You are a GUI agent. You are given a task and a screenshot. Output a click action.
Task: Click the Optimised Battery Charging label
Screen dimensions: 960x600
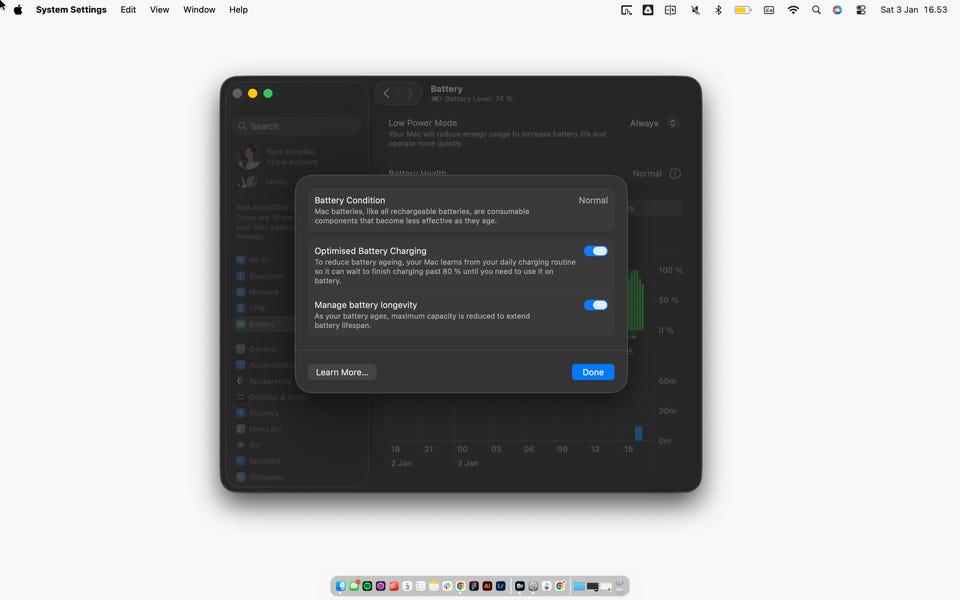(x=370, y=251)
